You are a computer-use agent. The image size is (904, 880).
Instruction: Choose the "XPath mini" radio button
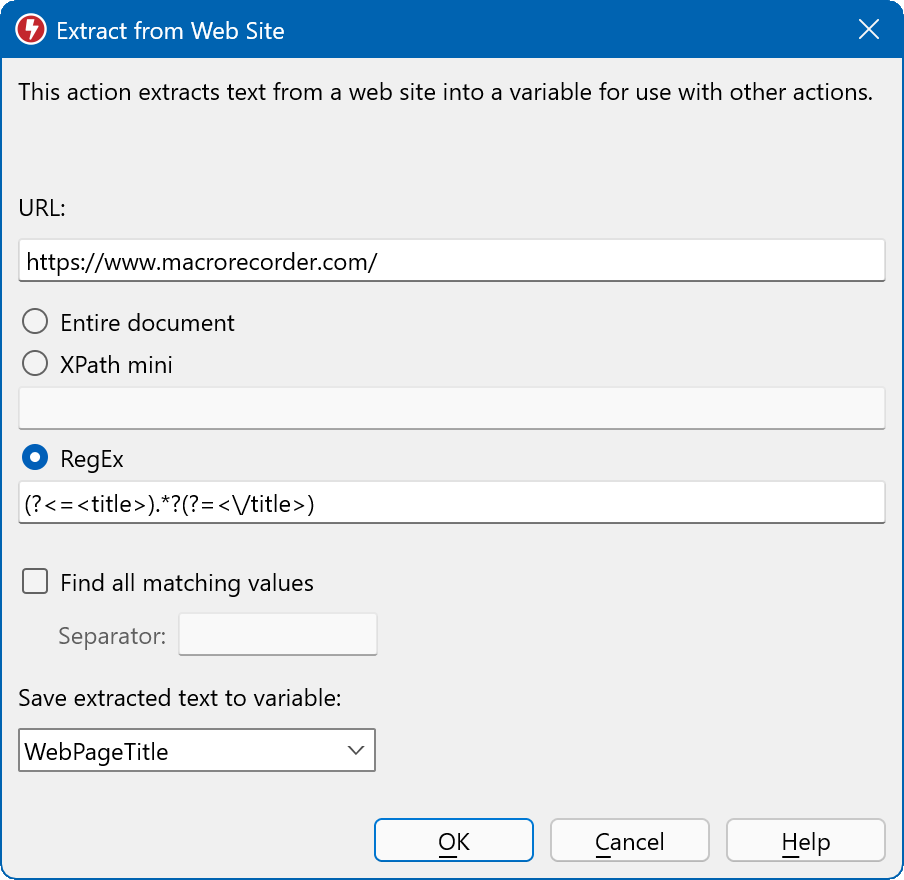(x=35, y=364)
